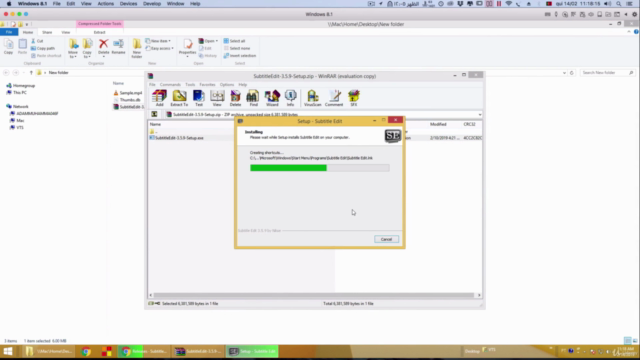The image size is (640, 360).
Task: Select the WinRAR Test icon
Action: [199, 98]
